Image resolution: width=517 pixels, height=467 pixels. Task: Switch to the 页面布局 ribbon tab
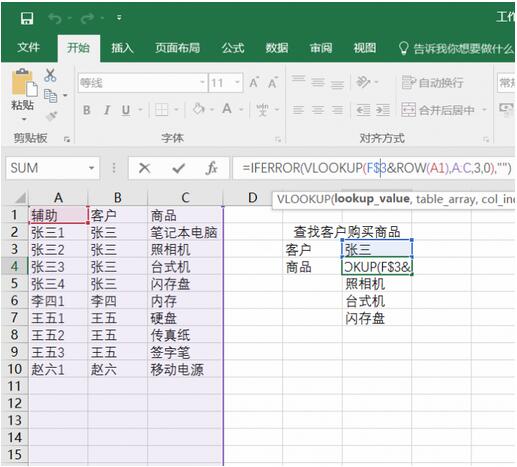[177, 48]
